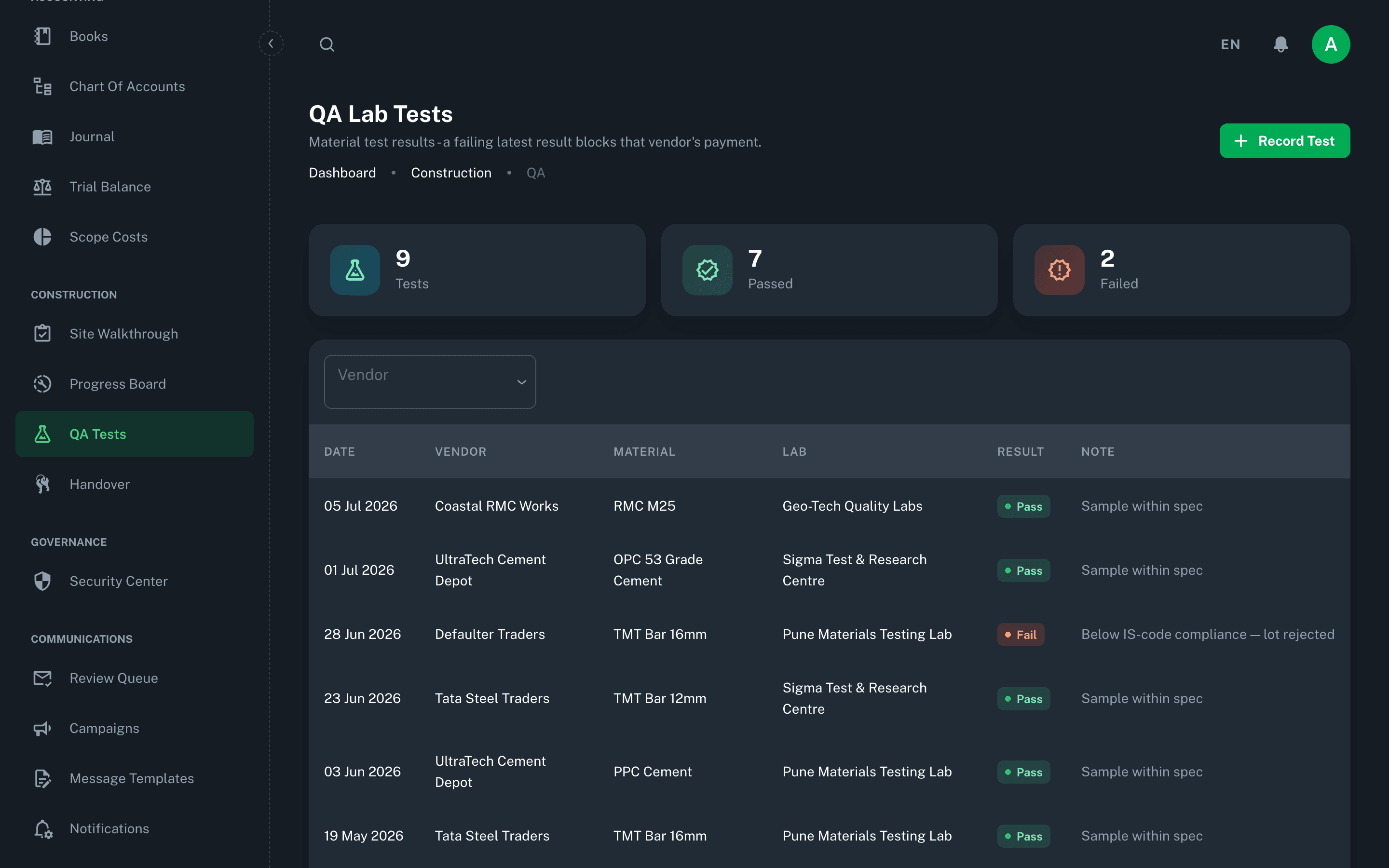Select the QA Tests menu item
The height and width of the screenshot is (868, 1389).
[134, 434]
